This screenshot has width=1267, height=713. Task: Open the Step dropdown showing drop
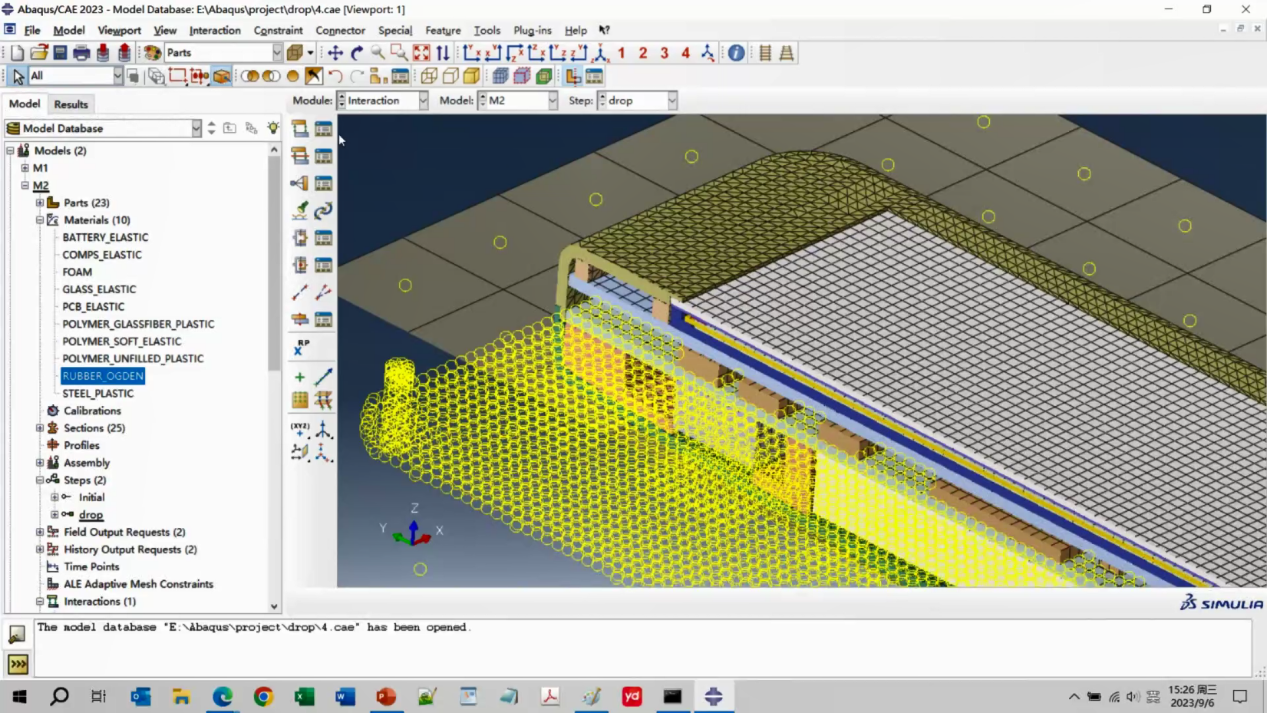(x=638, y=101)
